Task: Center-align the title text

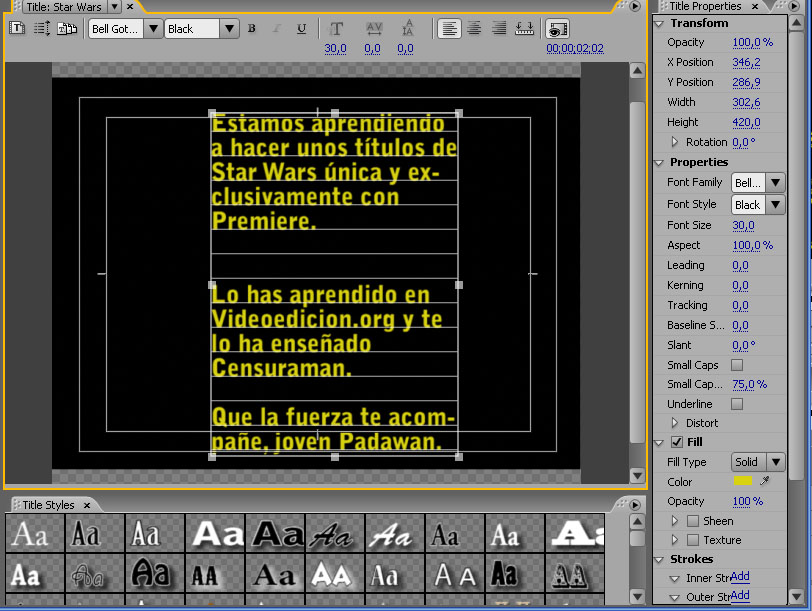Action: (474, 29)
